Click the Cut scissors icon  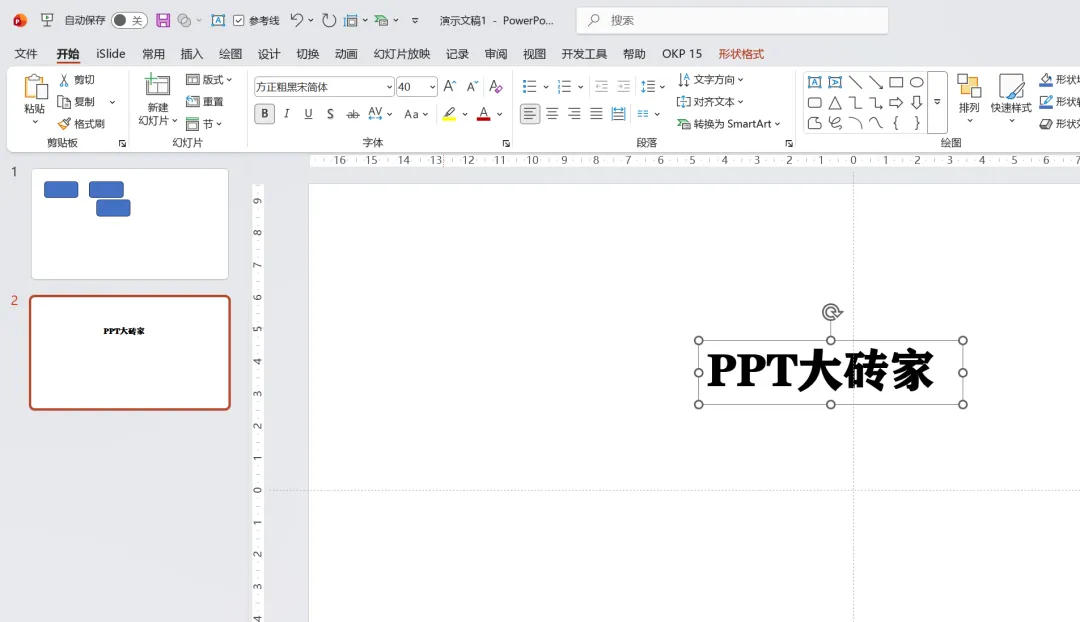[x=64, y=80]
